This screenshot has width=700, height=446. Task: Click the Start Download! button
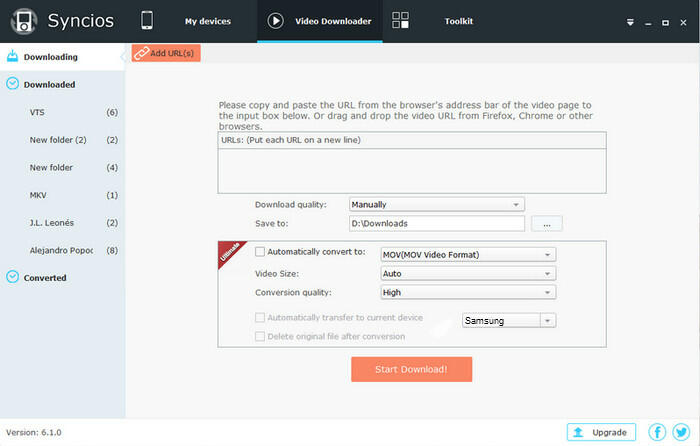[x=411, y=369]
